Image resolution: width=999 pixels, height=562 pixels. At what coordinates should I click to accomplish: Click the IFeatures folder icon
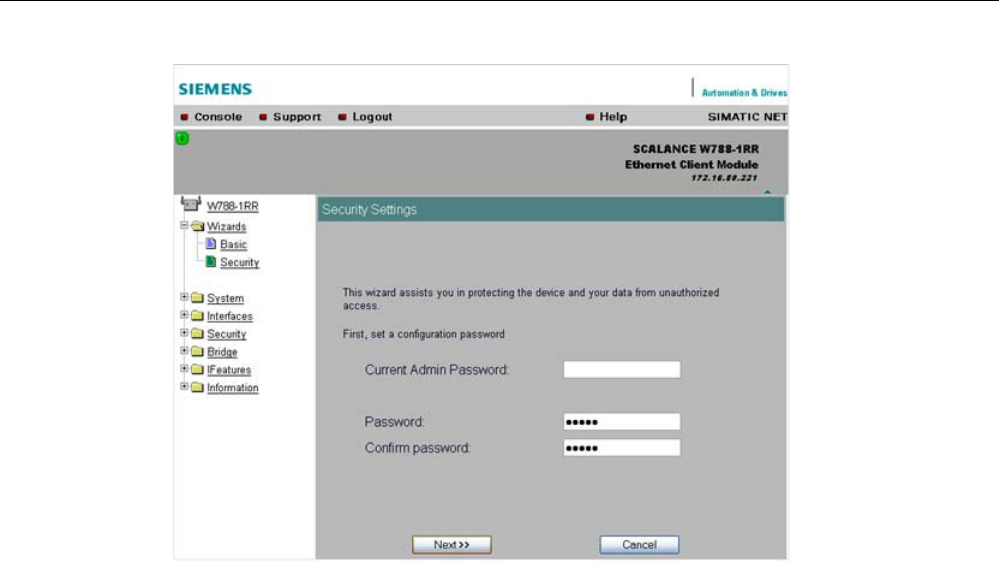click(198, 369)
